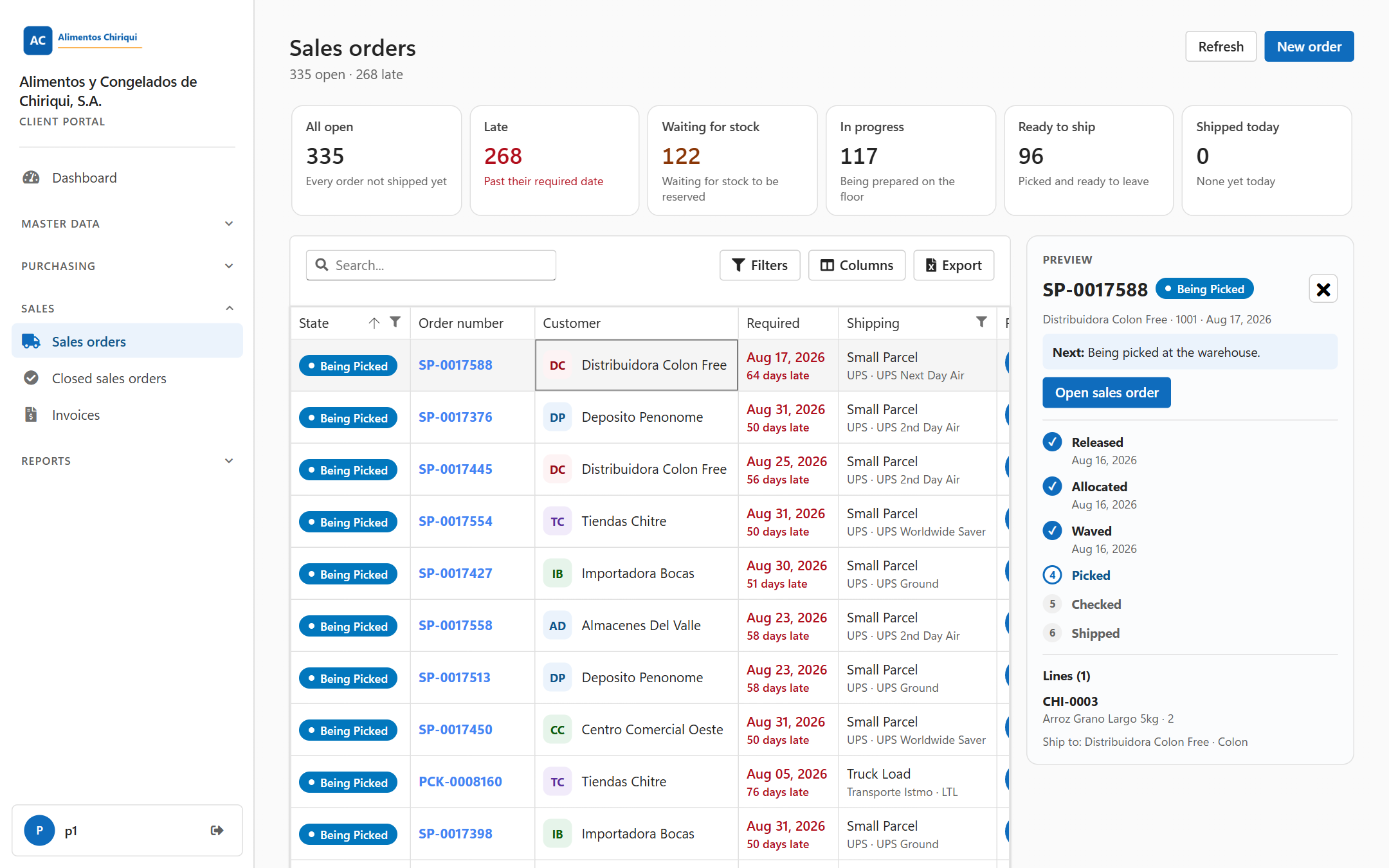Open the Shipping column filter funnel

pyautogui.click(x=981, y=321)
